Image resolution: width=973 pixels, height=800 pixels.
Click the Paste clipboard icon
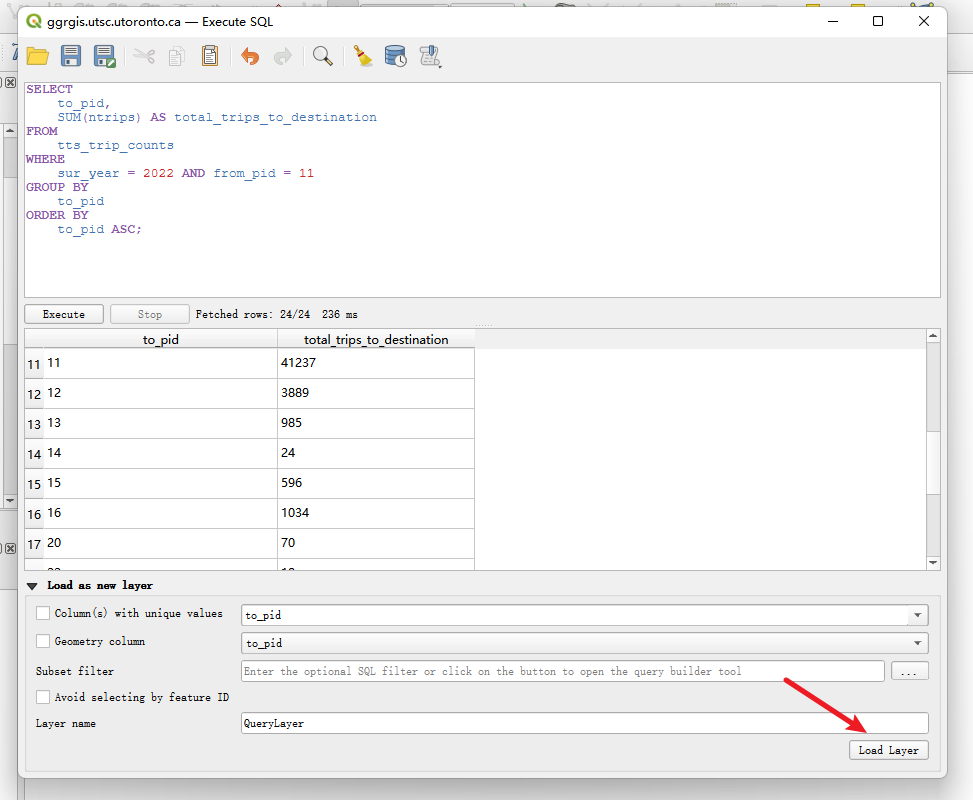(210, 56)
